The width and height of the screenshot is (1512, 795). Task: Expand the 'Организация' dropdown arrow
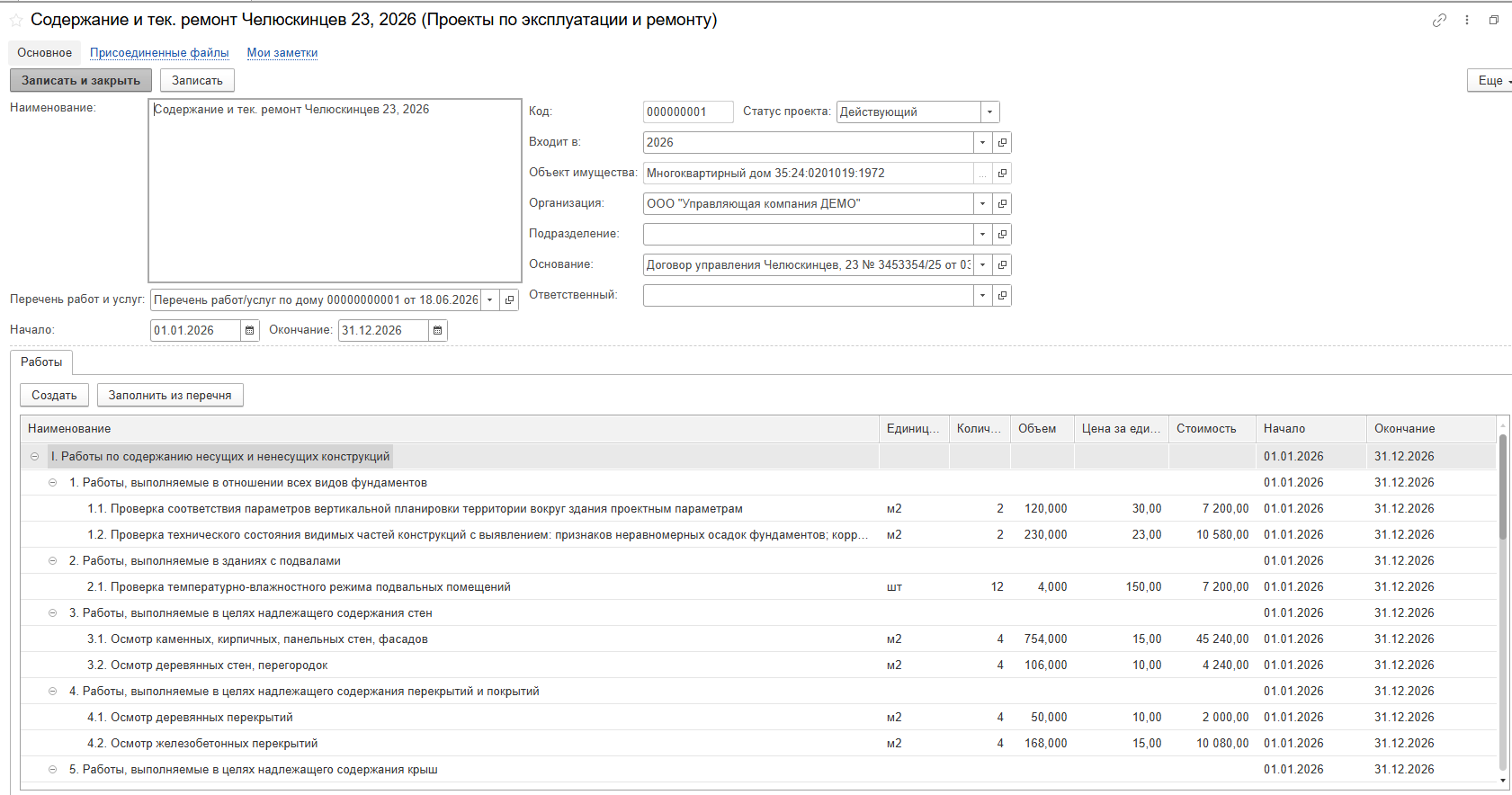pyautogui.click(x=982, y=203)
